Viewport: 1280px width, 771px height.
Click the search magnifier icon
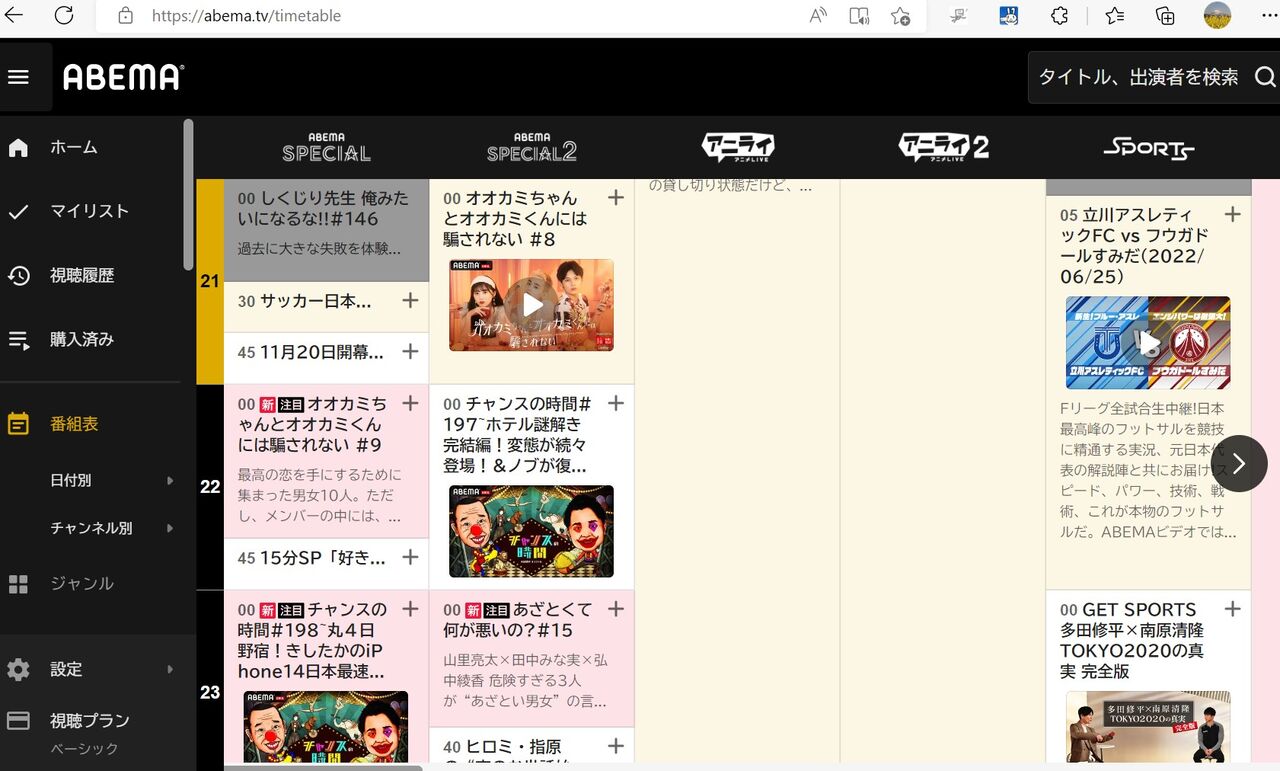click(x=1266, y=76)
